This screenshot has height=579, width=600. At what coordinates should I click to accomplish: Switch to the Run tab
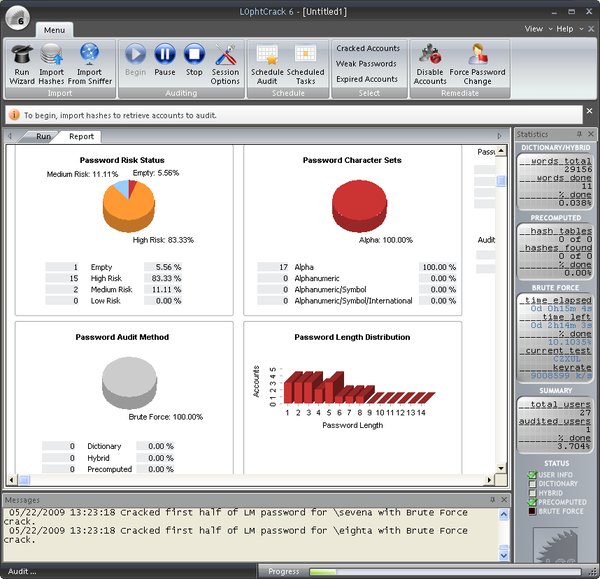[x=43, y=136]
